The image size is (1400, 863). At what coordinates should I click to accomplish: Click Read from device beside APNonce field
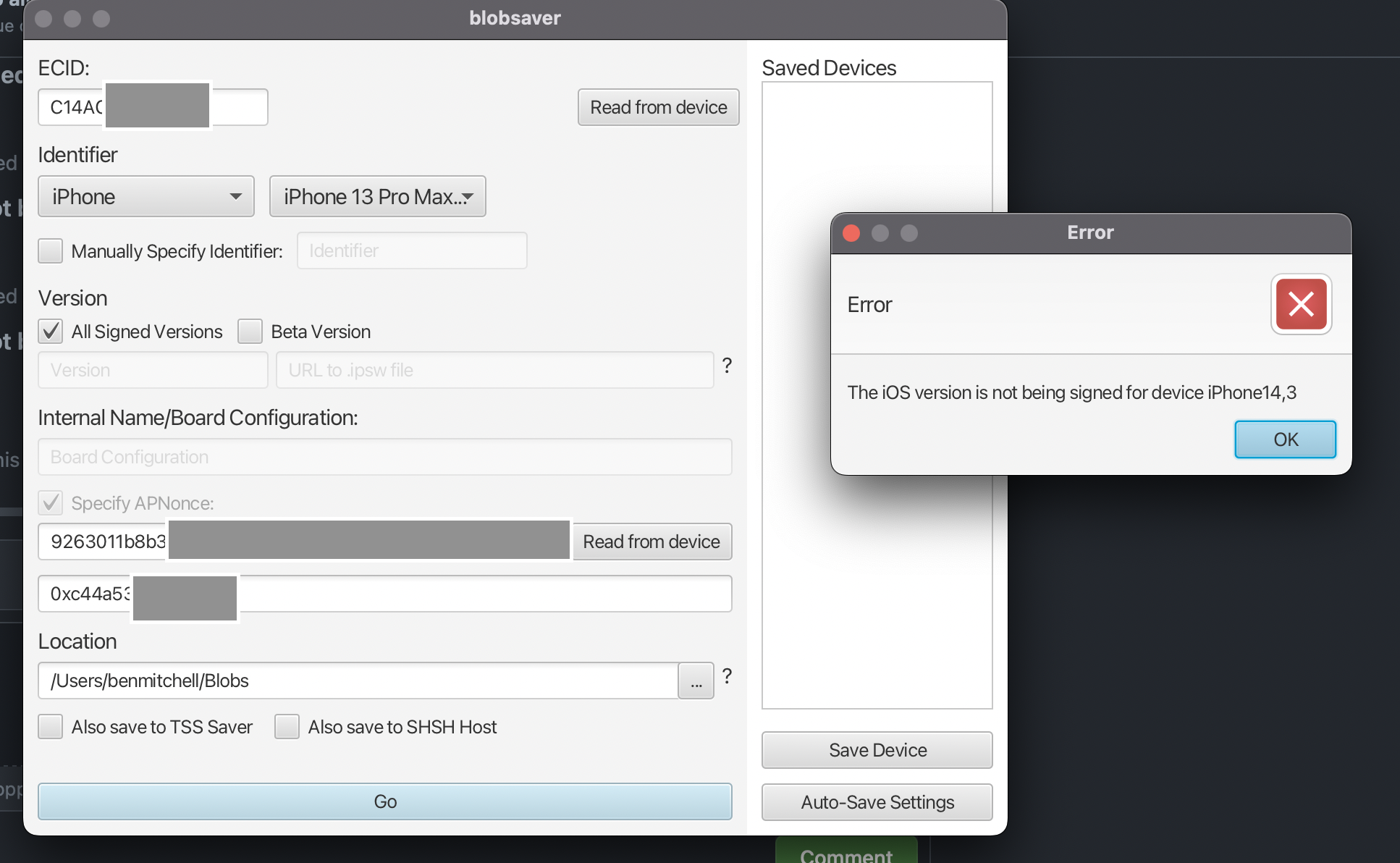point(651,541)
